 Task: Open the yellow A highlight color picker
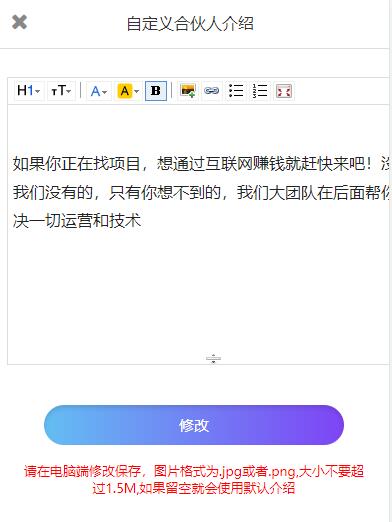[128, 91]
